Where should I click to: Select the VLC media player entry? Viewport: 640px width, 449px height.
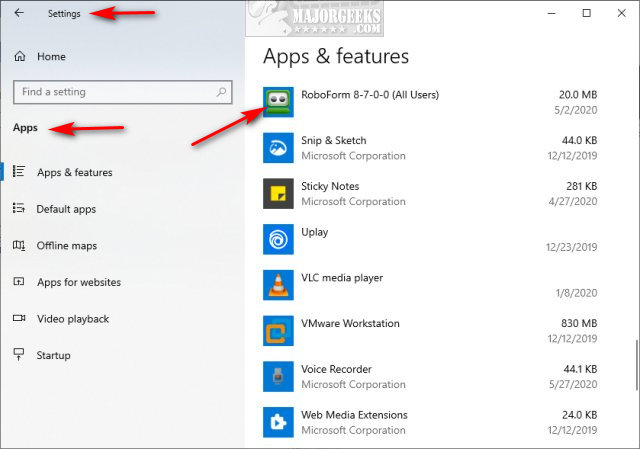342,278
